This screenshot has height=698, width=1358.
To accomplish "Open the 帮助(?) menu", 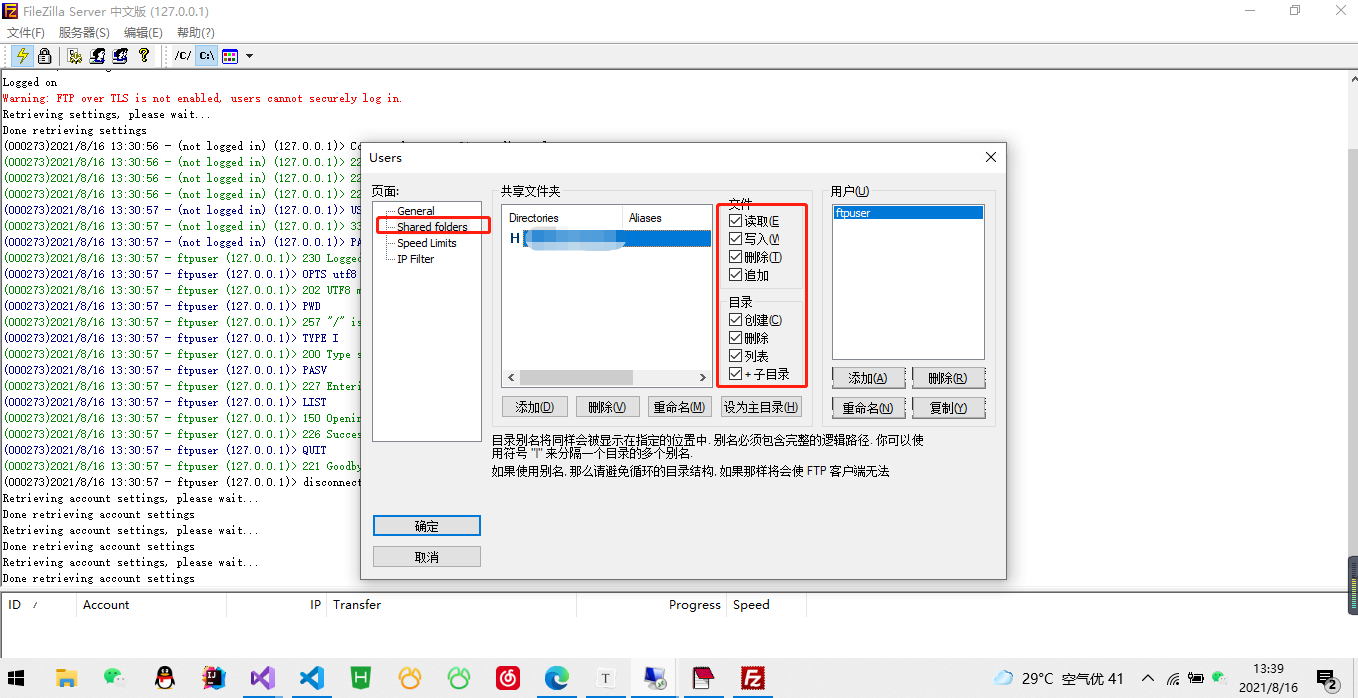I will coord(196,33).
